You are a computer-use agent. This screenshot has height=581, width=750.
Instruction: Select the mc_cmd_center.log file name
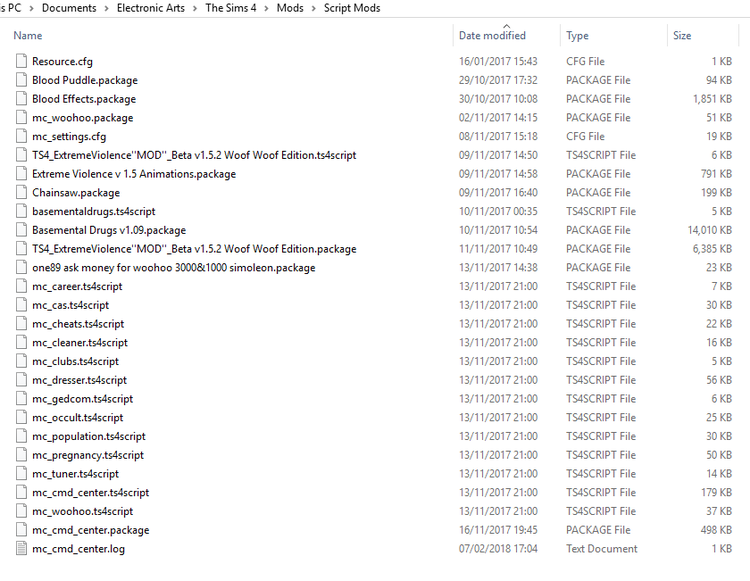[x=78, y=548]
